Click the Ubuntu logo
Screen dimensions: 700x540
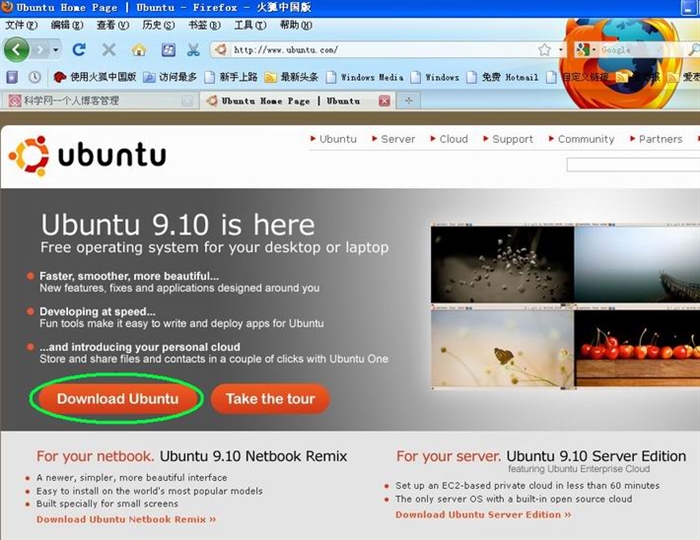[88, 156]
